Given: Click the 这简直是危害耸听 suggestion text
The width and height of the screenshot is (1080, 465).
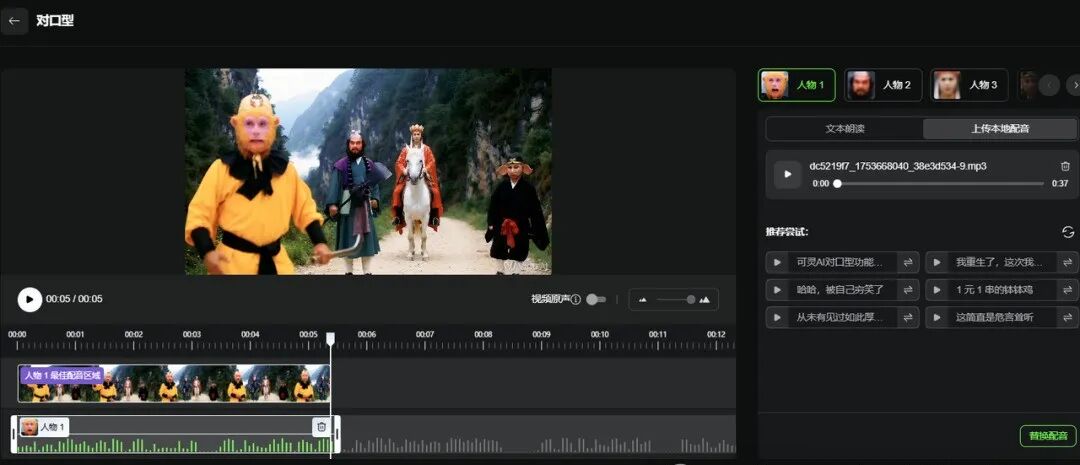Looking at the screenshot, I should (x=995, y=318).
